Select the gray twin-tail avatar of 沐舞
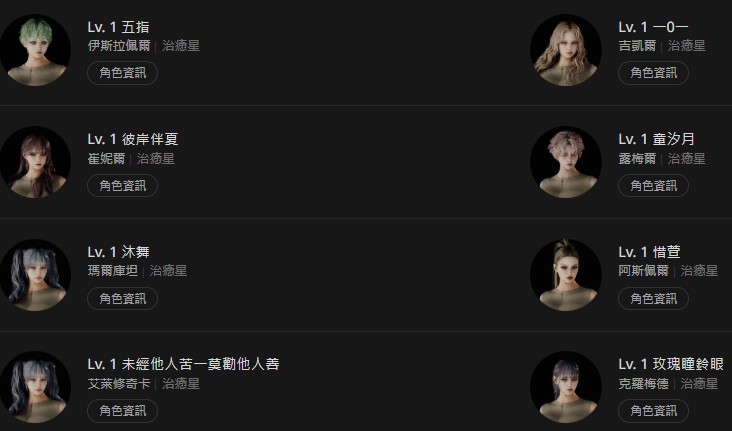Viewport: 732px width, 431px height. click(35, 275)
